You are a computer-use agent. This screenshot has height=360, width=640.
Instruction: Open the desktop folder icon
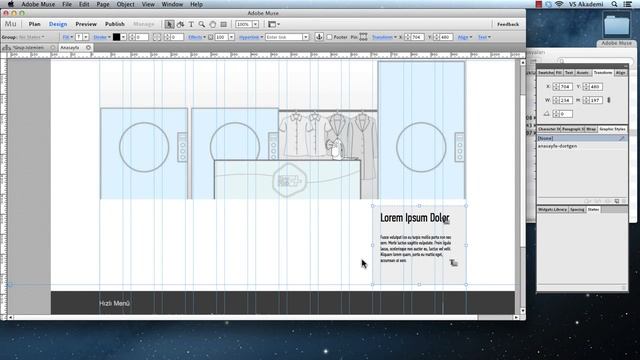tap(616, 25)
